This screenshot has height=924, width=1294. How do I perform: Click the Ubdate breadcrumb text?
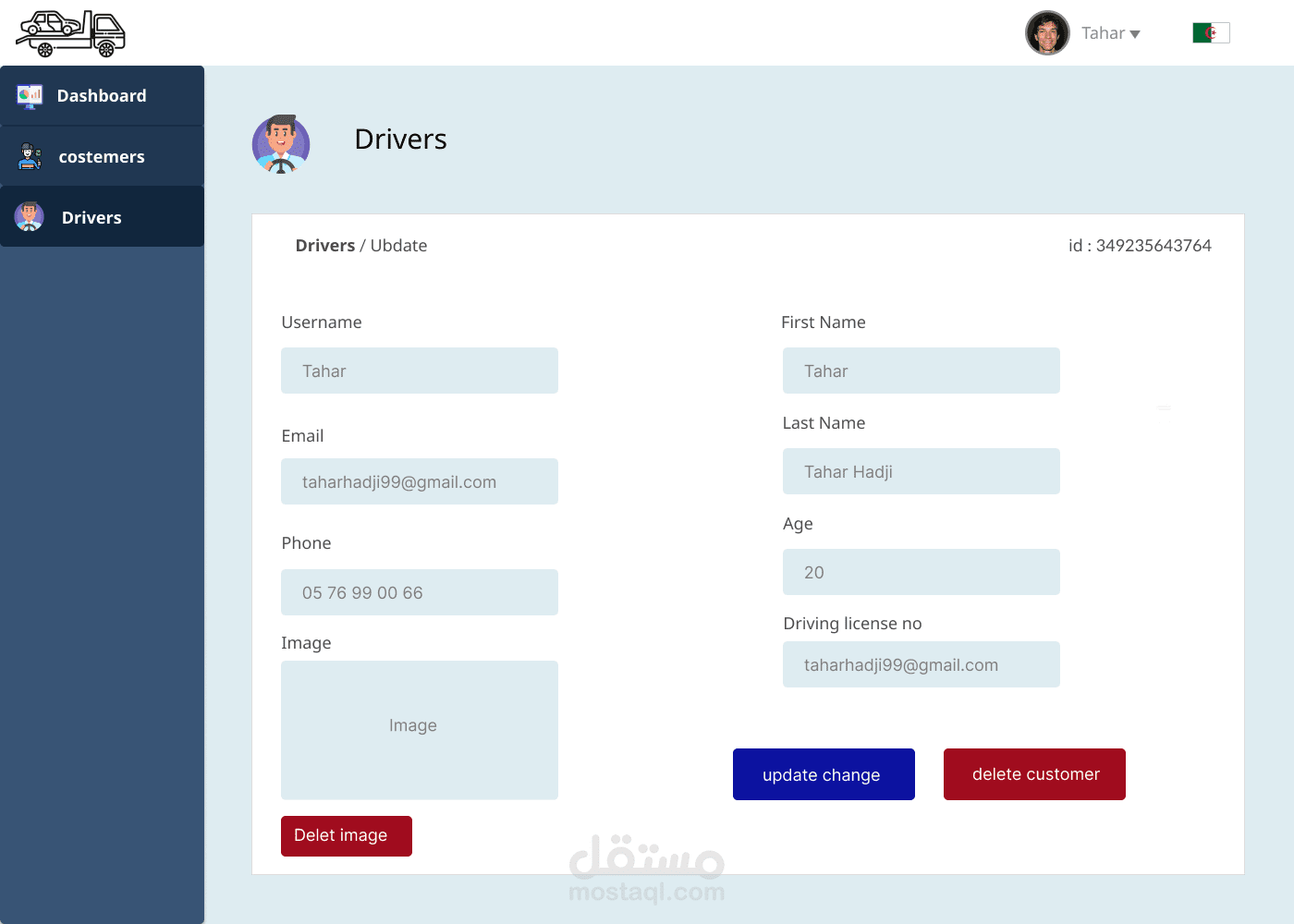[x=398, y=246]
